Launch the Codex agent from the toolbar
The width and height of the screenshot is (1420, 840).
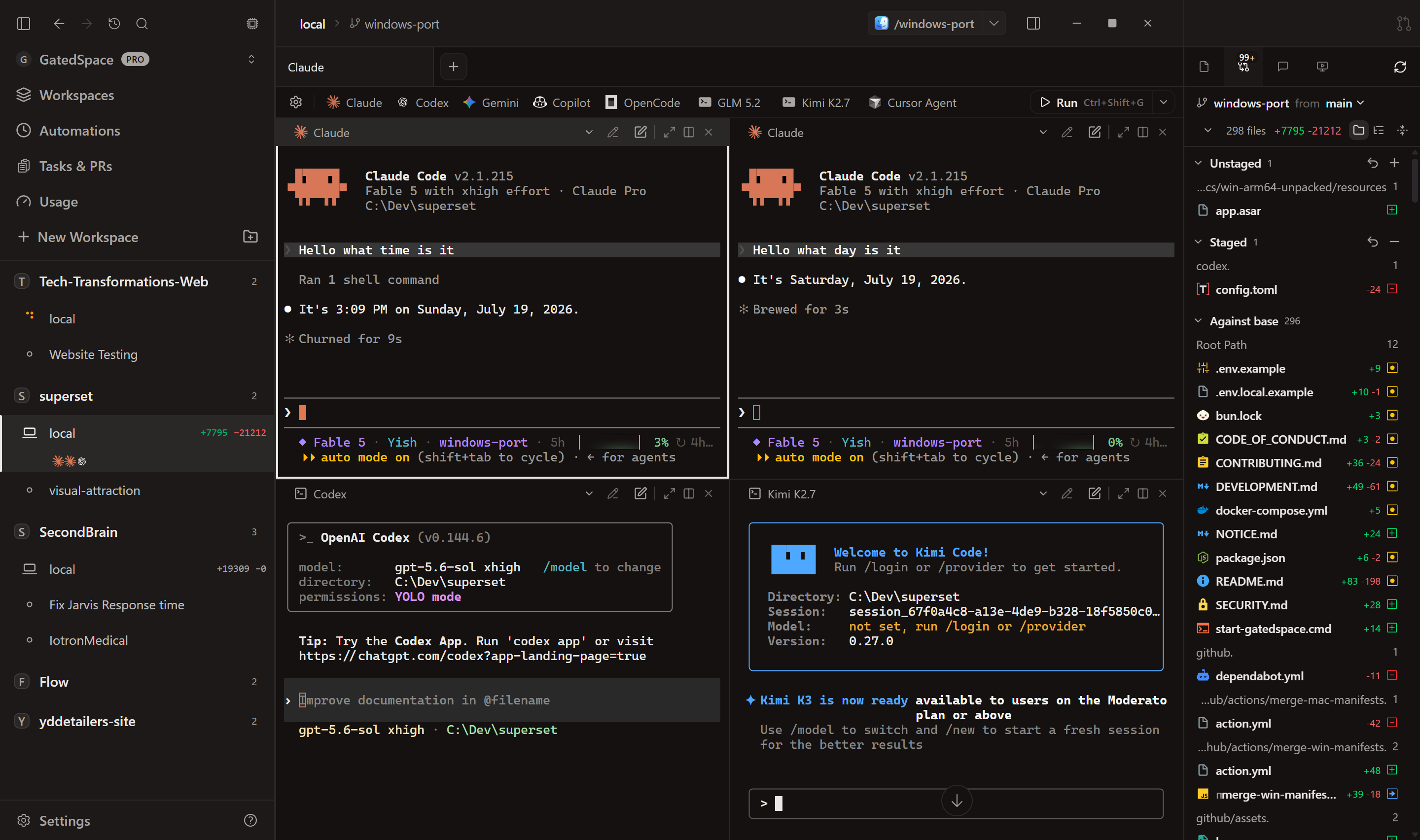[423, 103]
